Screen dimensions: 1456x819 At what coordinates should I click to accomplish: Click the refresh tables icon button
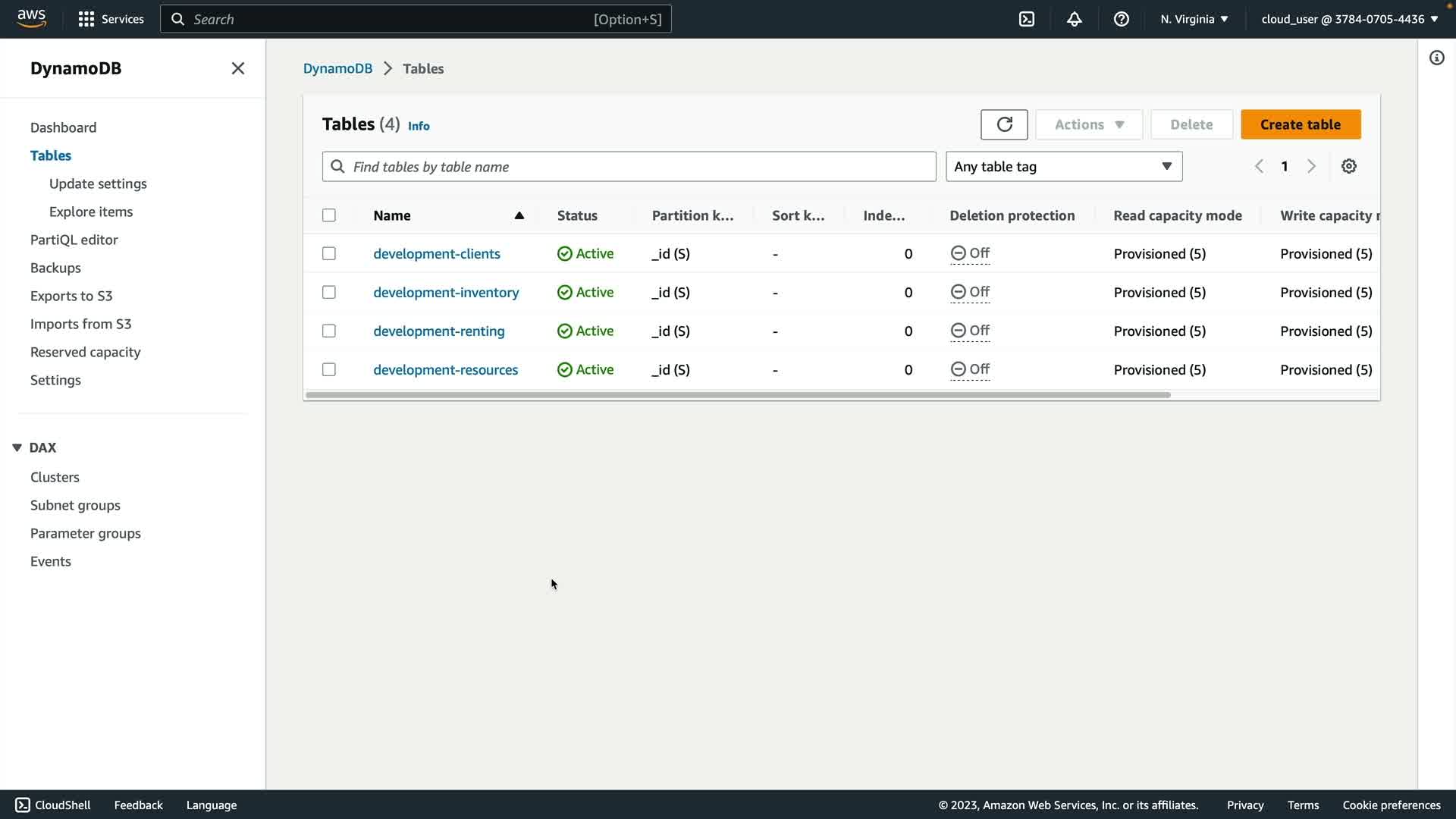(x=1003, y=124)
